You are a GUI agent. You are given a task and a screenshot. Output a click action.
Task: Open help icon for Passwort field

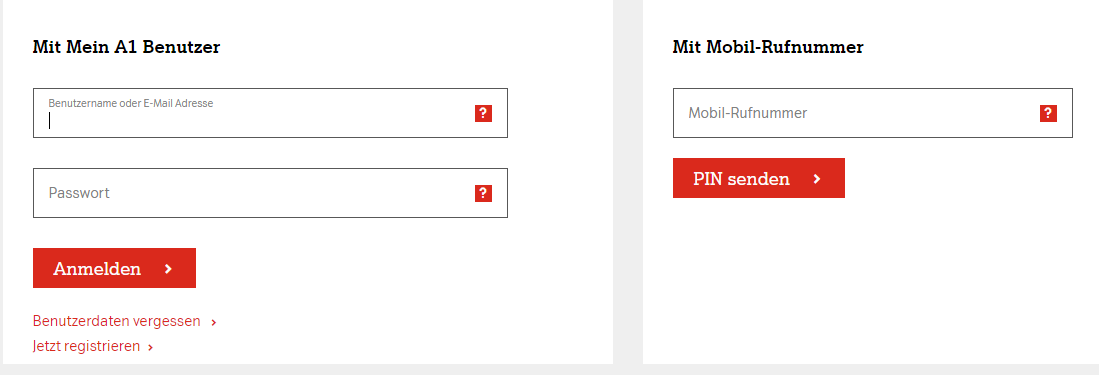pos(483,193)
